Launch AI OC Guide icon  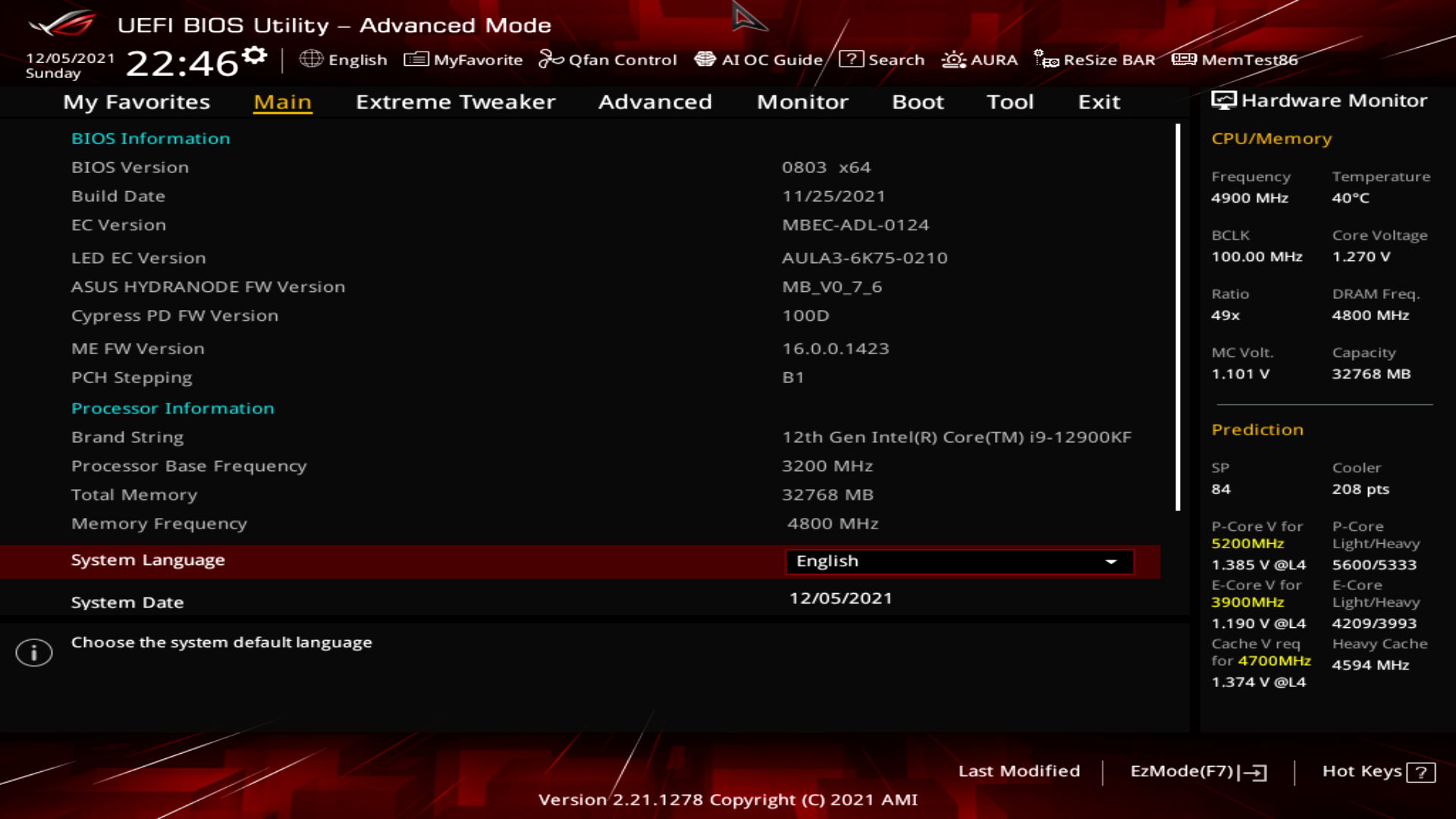pos(705,59)
